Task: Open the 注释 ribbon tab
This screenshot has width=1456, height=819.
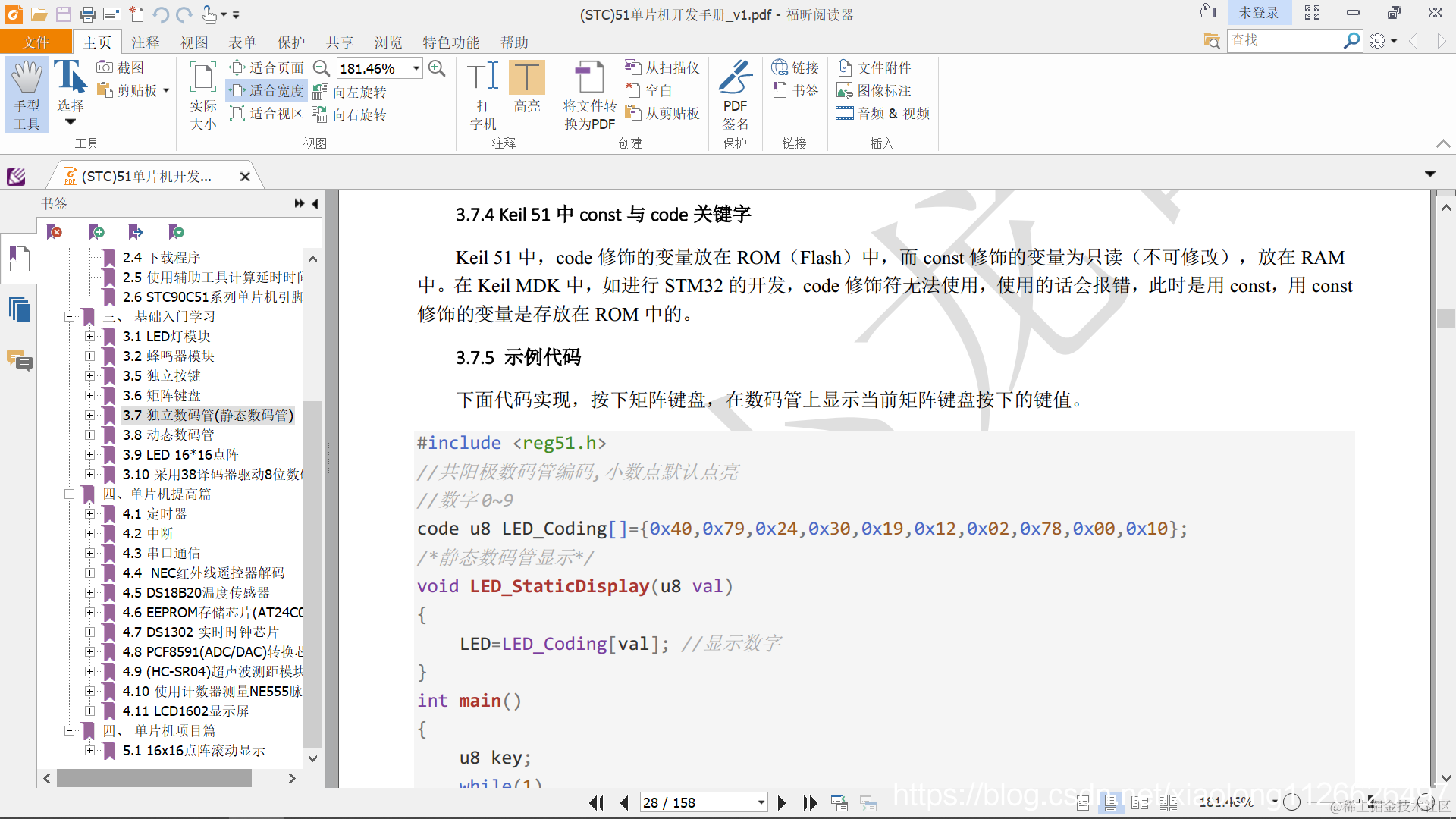Action: pos(145,42)
